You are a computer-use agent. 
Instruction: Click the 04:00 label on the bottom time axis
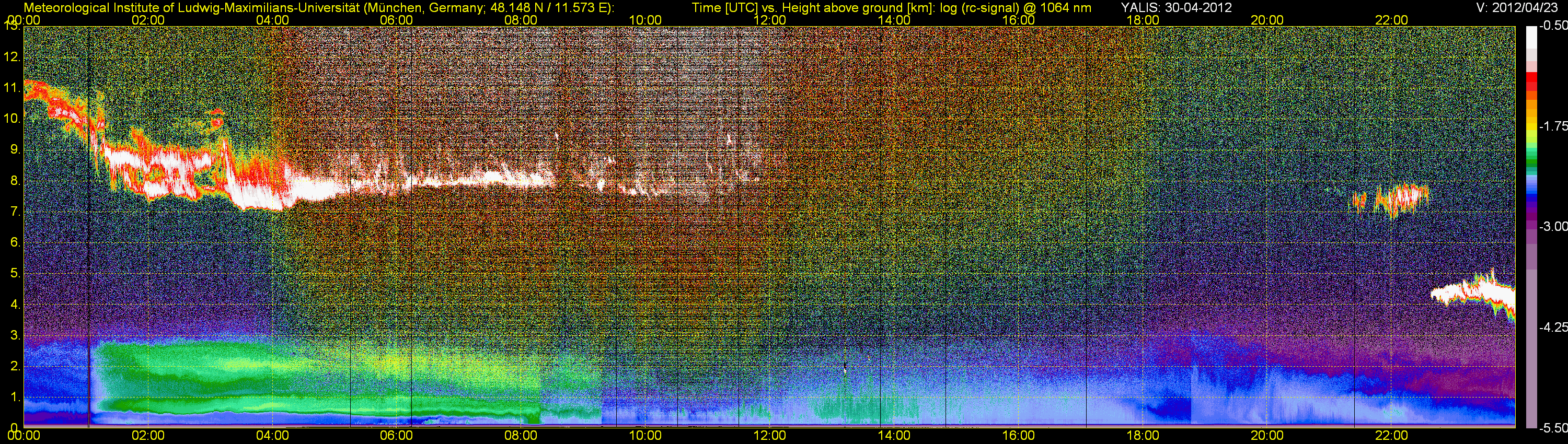[272, 436]
